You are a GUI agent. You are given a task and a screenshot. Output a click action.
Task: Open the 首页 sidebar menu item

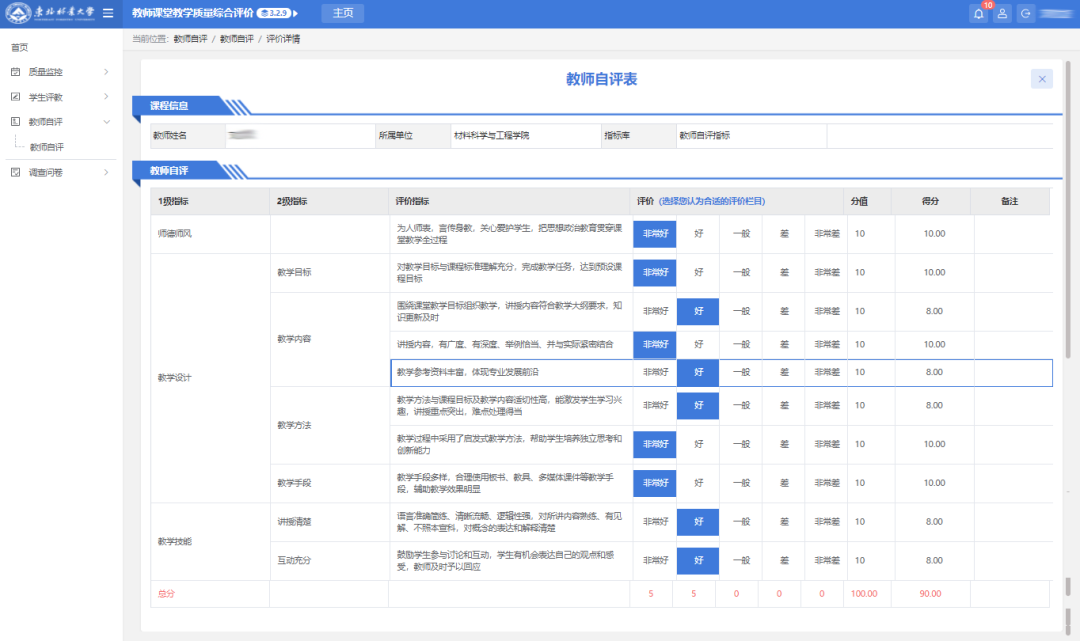(x=19, y=47)
